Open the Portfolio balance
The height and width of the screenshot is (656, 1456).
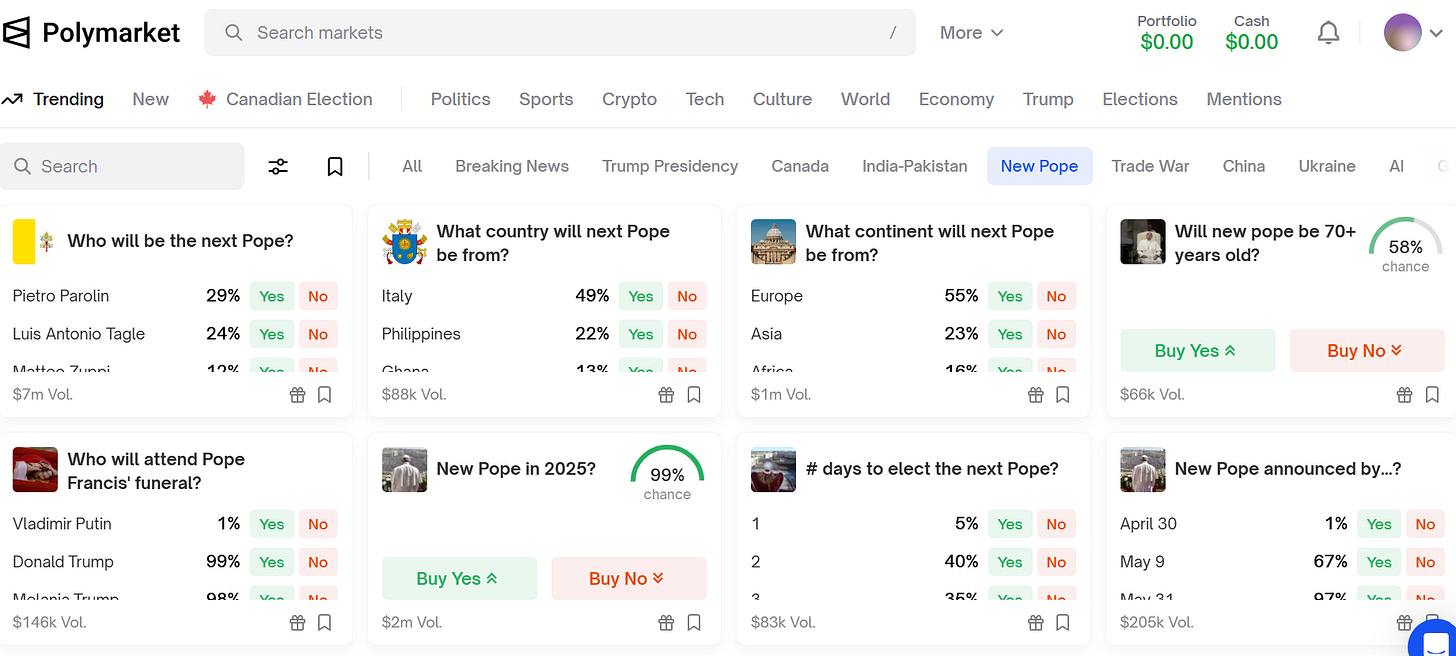click(1167, 33)
